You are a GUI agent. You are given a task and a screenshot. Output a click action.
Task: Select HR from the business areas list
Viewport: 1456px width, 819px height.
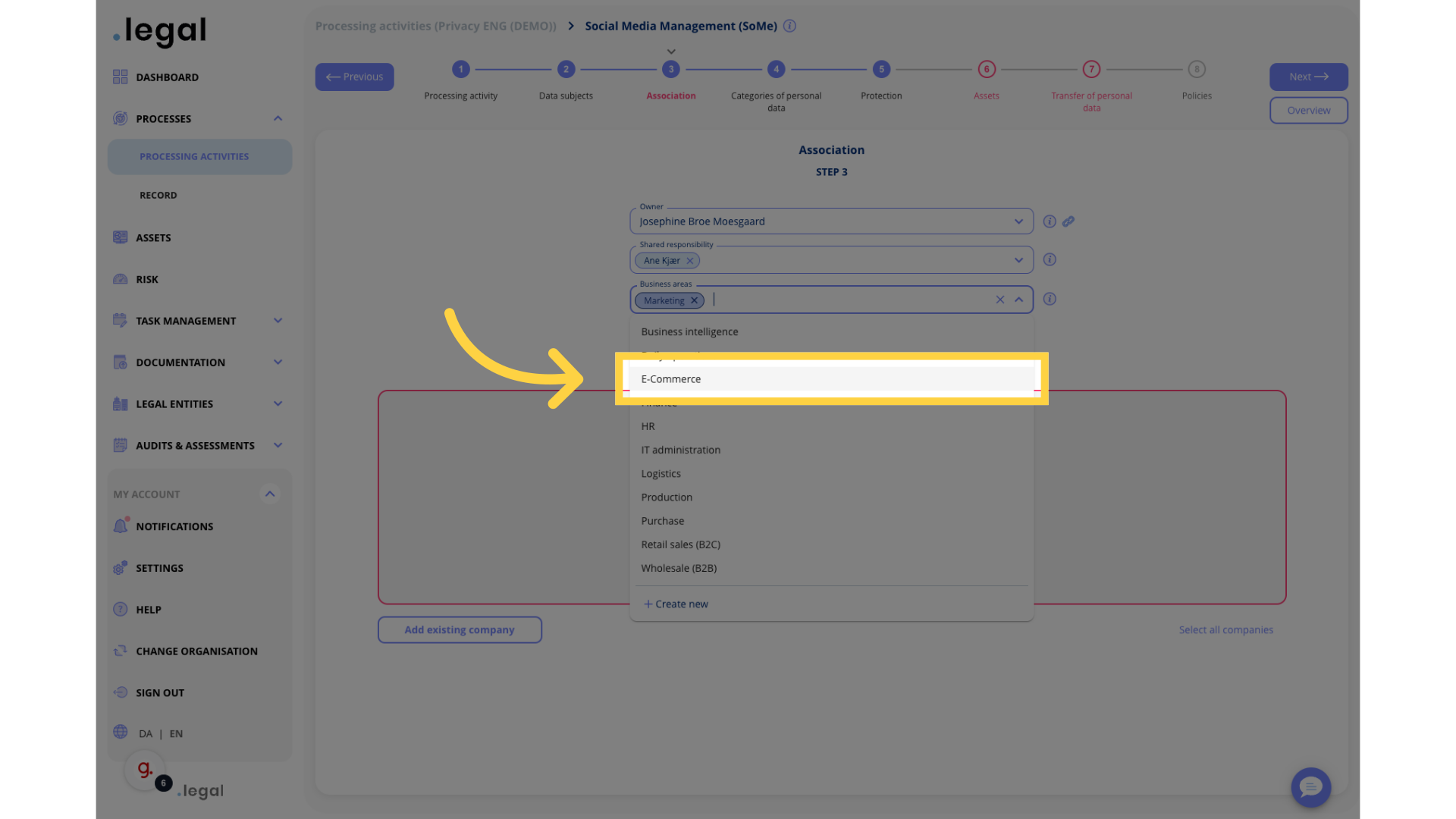(x=647, y=426)
